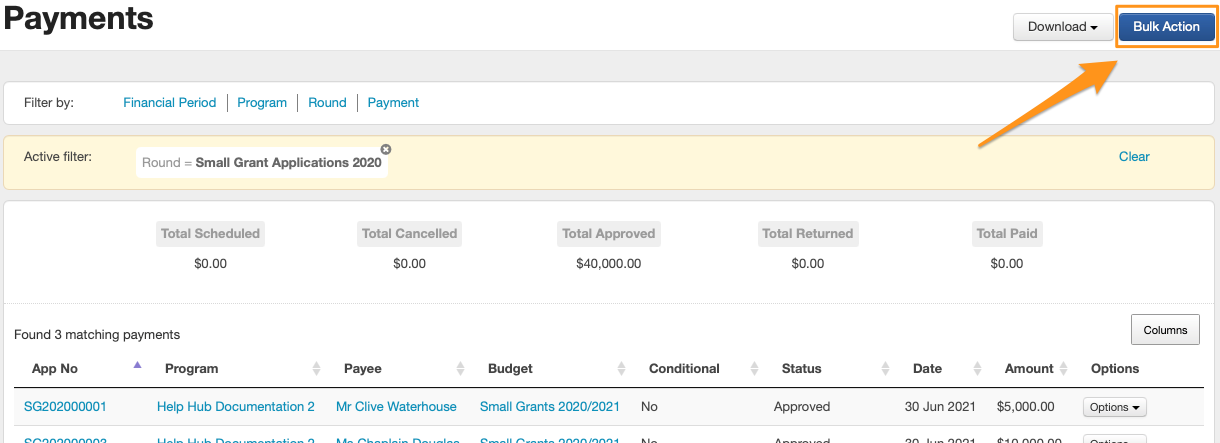Open the Columns chooser
This screenshot has height=443, width=1220.
pyautogui.click(x=1165, y=330)
